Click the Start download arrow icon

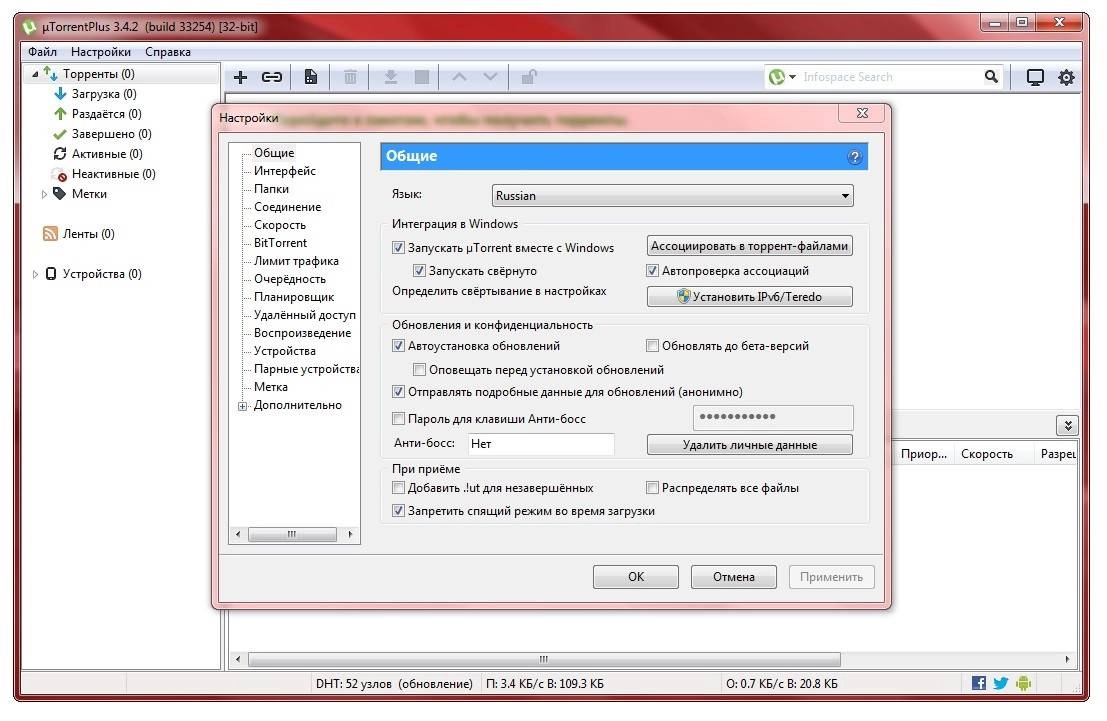pyautogui.click(x=390, y=77)
